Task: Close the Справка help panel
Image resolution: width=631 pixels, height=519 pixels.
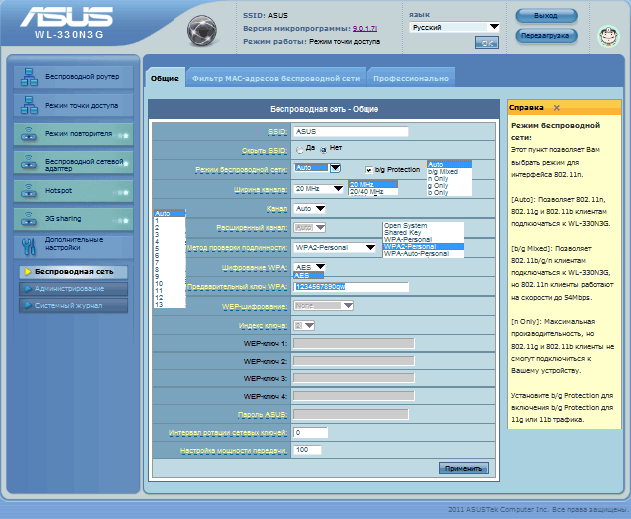Action: click(557, 107)
